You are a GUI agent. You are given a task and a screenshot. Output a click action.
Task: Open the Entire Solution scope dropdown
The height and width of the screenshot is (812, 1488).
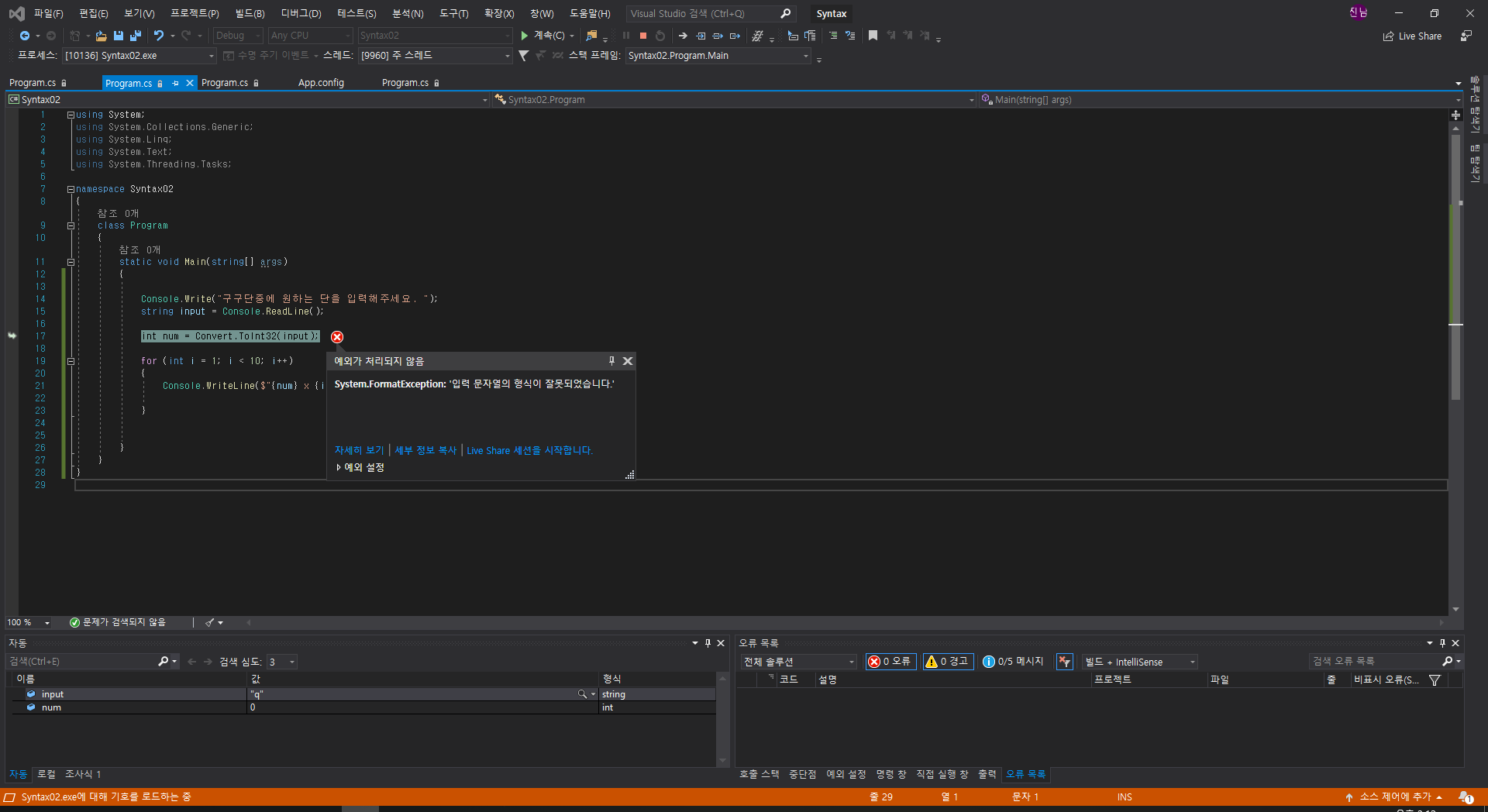click(799, 662)
